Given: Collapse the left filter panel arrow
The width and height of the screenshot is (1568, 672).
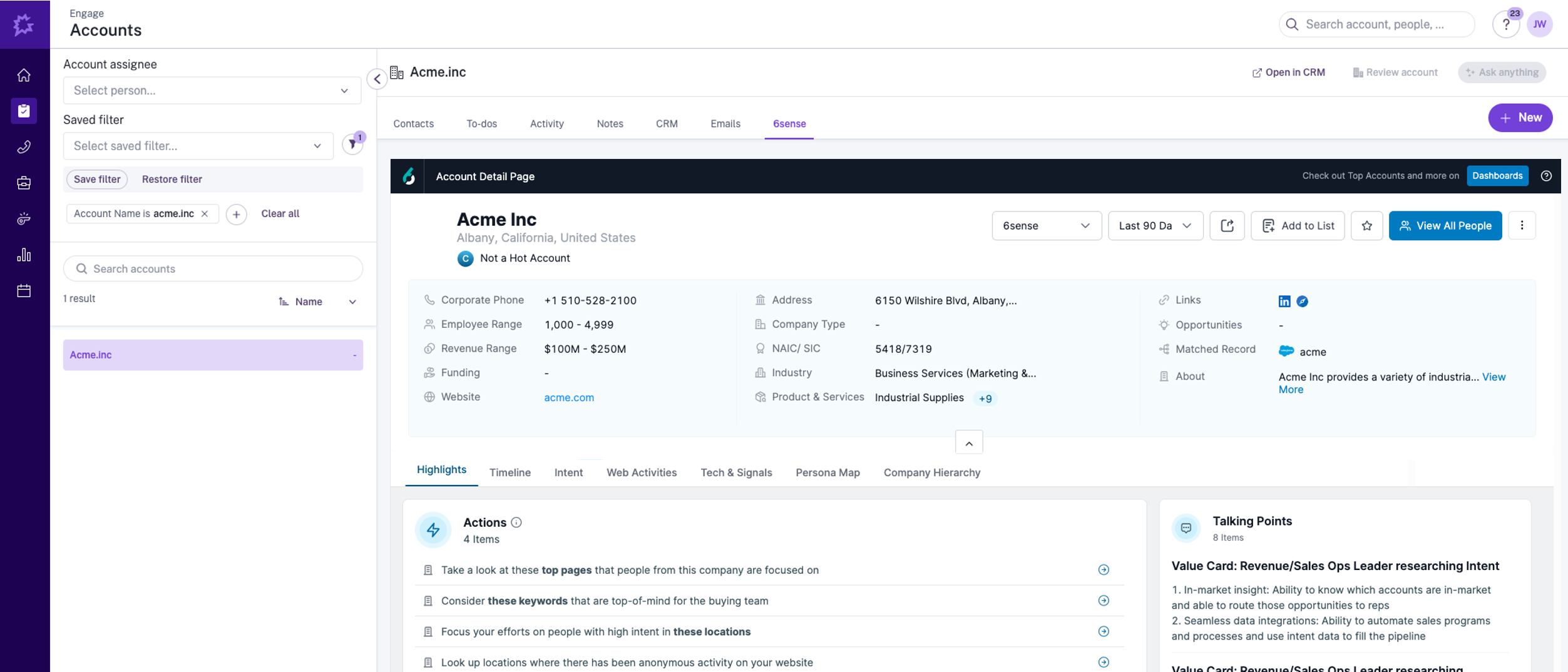Looking at the screenshot, I should (377, 79).
